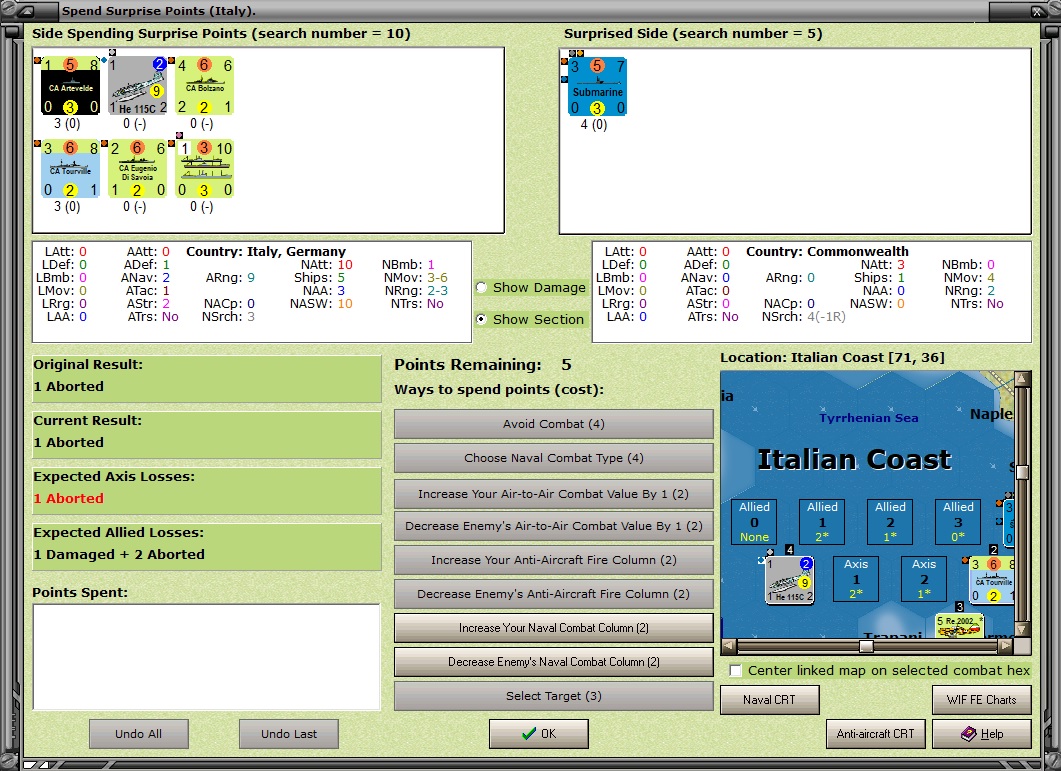Viewport: 1061px width, 771px height.
Task: Click the Allied 0 None sea box
Action: coord(754,522)
